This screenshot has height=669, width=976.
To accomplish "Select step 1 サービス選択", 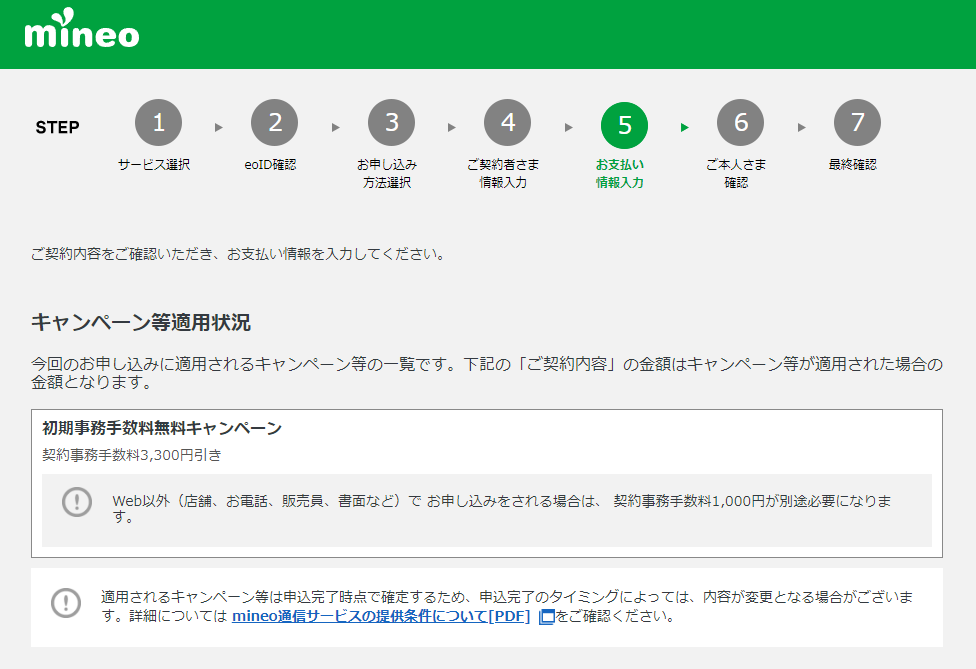I will coord(158,123).
